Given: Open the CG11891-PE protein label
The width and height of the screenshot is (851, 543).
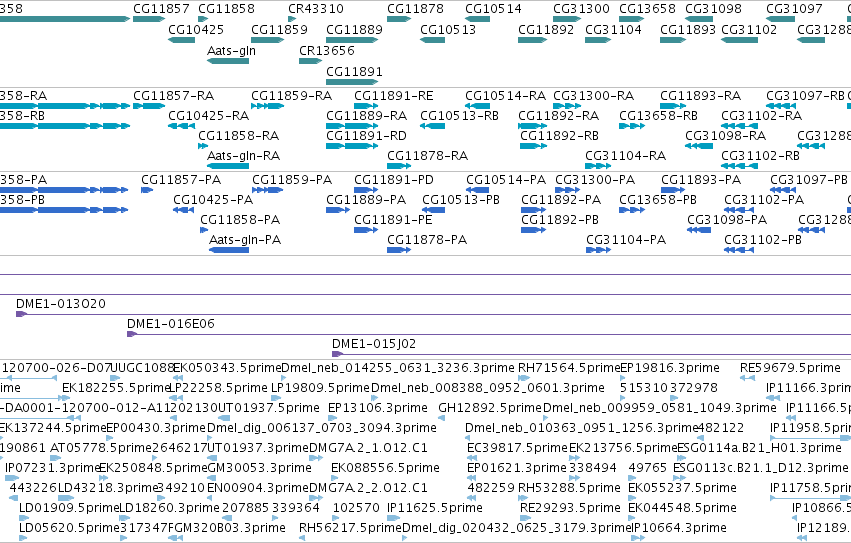Looking at the screenshot, I should coord(393,220).
